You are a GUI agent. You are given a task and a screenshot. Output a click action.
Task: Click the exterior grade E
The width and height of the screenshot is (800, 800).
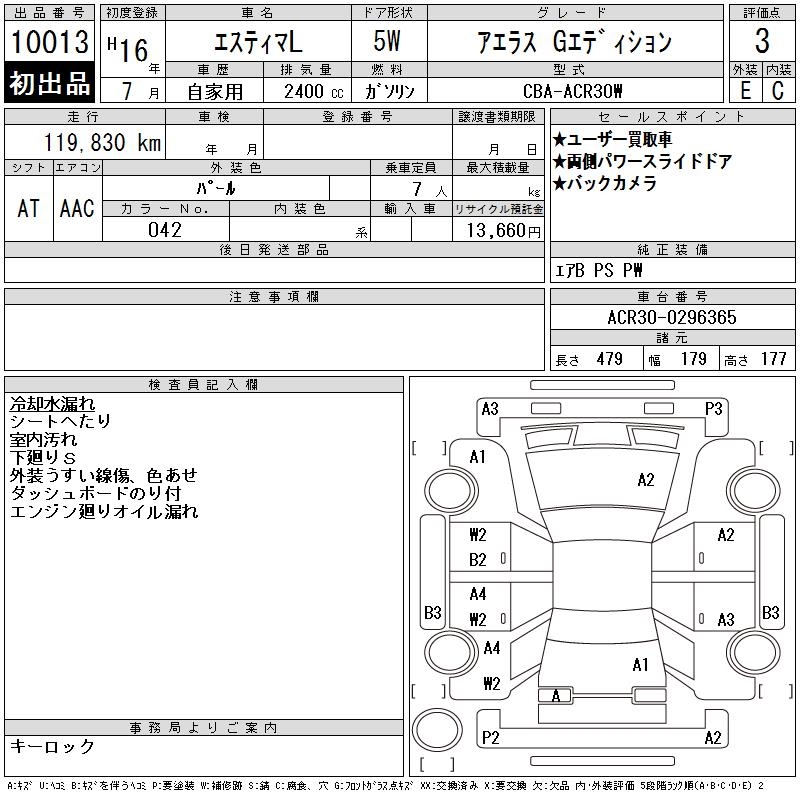point(745,91)
